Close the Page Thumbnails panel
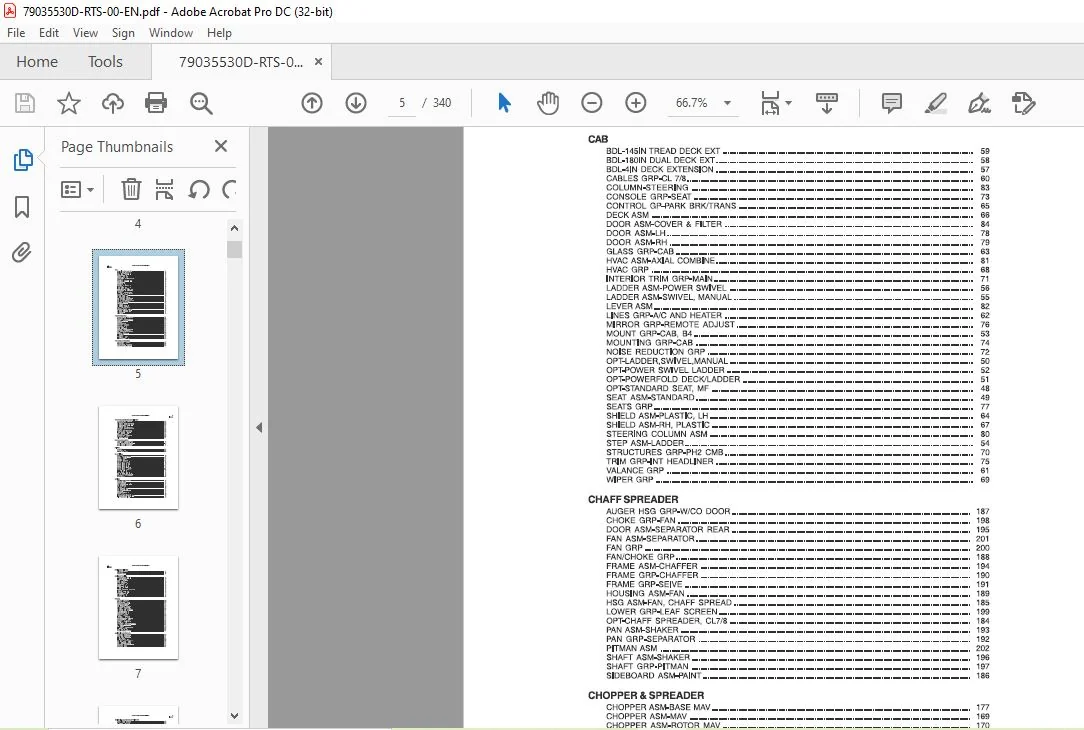This screenshot has height=730, width=1084. click(221, 146)
